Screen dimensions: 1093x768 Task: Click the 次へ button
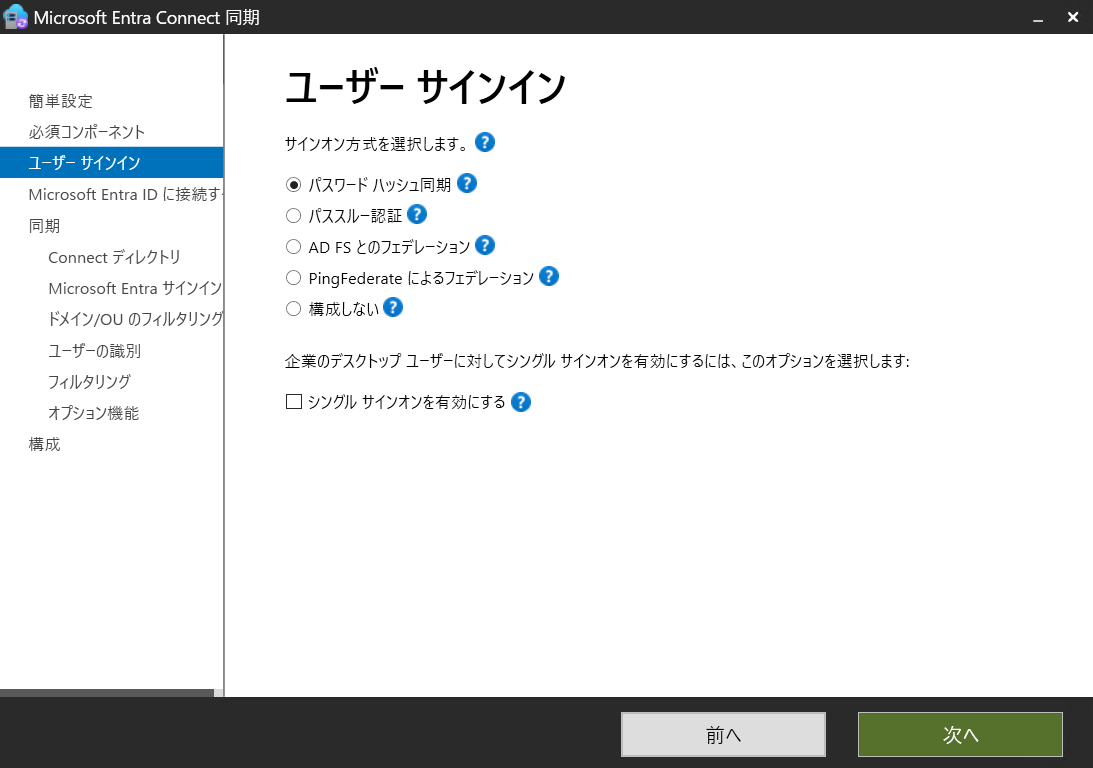coord(959,734)
